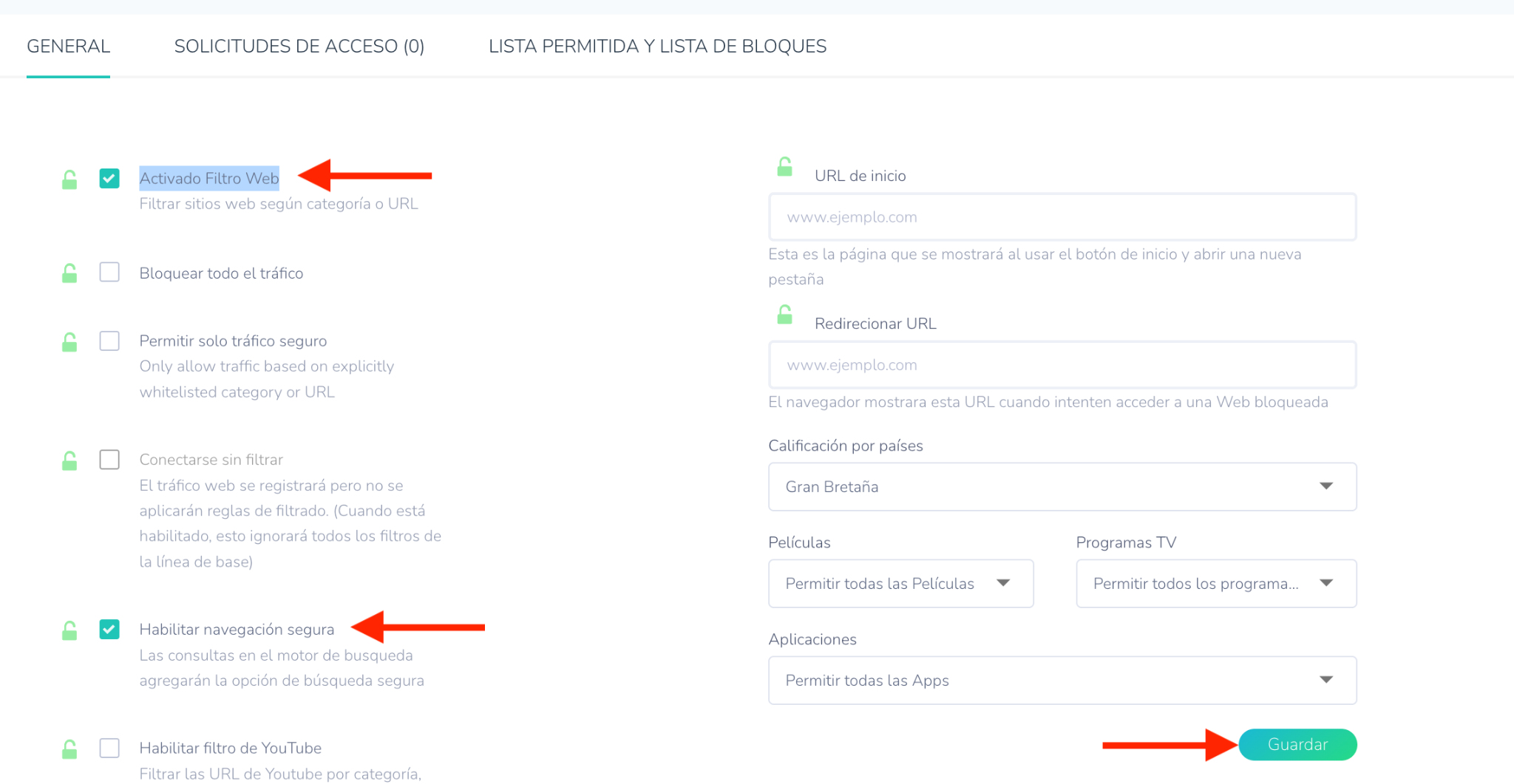The height and width of the screenshot is (784, 1514).
Task: Toggle lock icon for Habilitar navegación segura
Action: click(69, 630)
